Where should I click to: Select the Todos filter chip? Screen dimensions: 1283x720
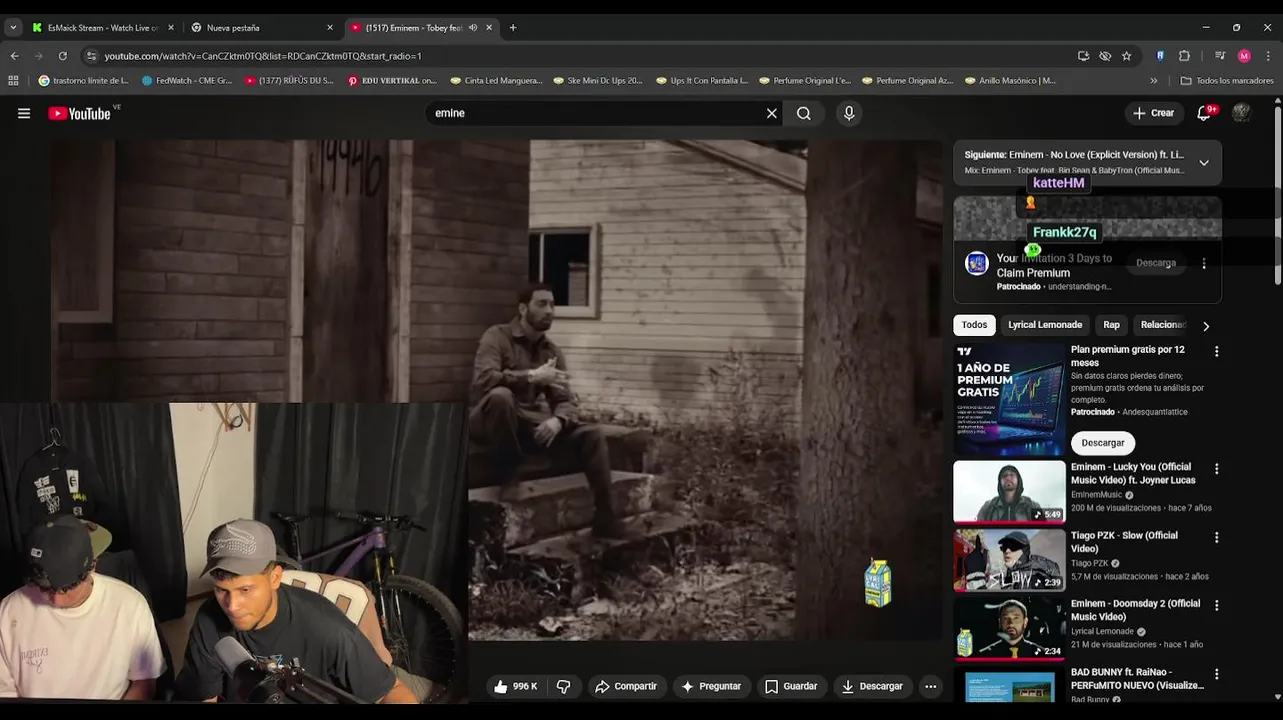tap(974, 325)
